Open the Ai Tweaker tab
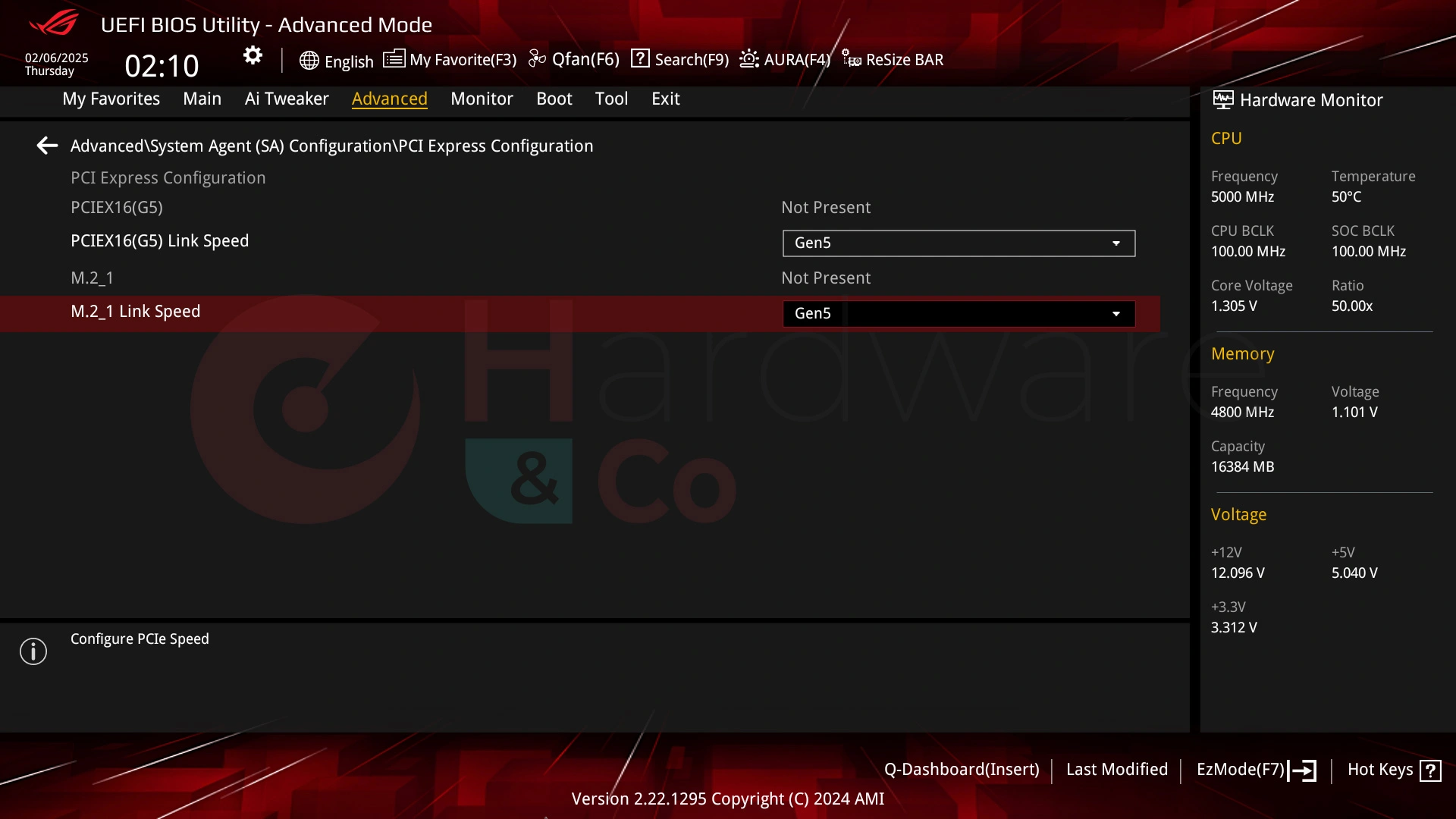This screenshot has height=819, width=1456. (287, 99)
